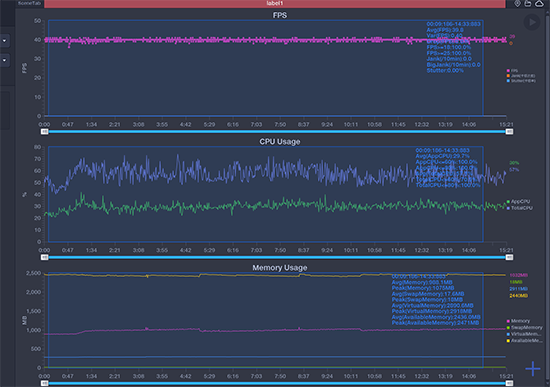Open the upper dropdown arrow in left panel
This screenshot has height=387, width=550.
pos(5,40)
